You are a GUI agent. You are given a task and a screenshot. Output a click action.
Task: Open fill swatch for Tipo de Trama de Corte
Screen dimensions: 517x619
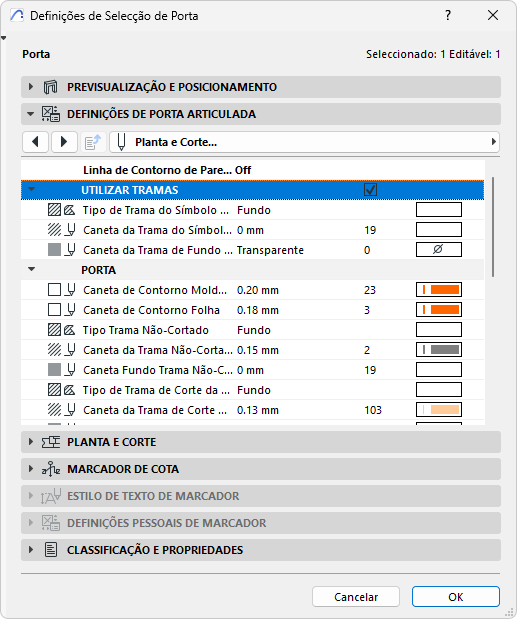click(439, 390)
